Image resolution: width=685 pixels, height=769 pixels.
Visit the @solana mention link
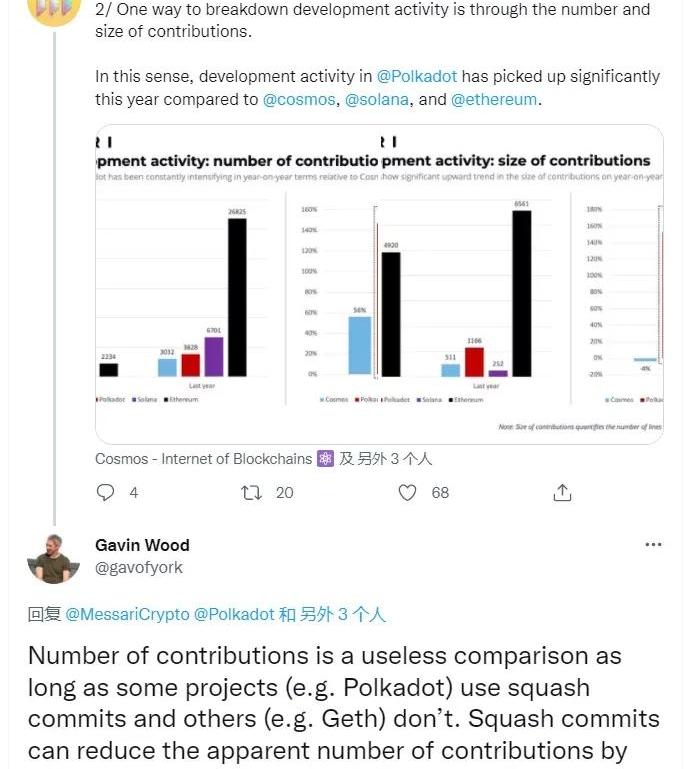coord(377,100)
